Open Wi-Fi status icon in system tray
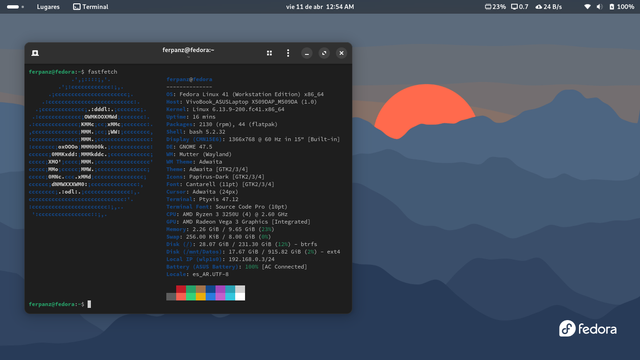The width and height of the screenshot is (640, 360). (587, 7)
